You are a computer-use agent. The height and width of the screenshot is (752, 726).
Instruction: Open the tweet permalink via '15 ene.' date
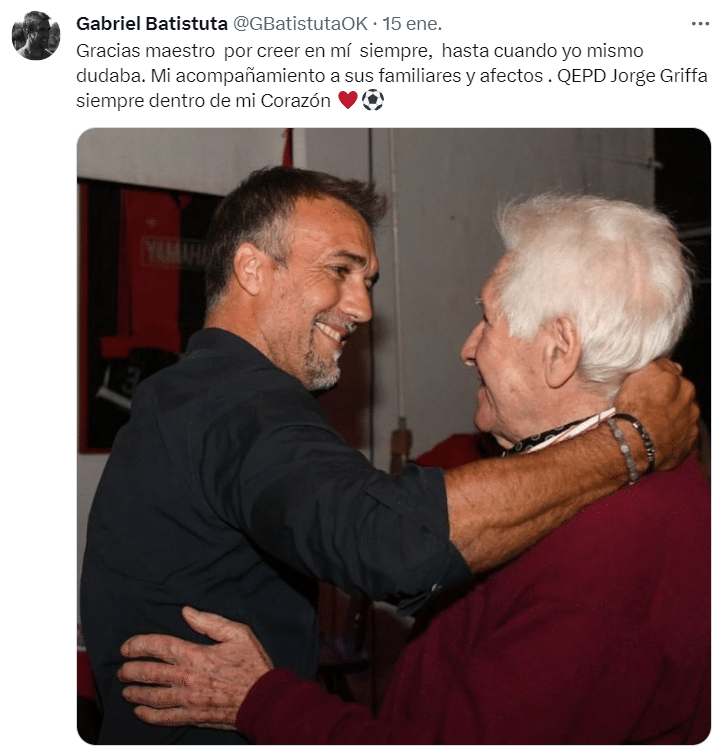pos(412,24)
